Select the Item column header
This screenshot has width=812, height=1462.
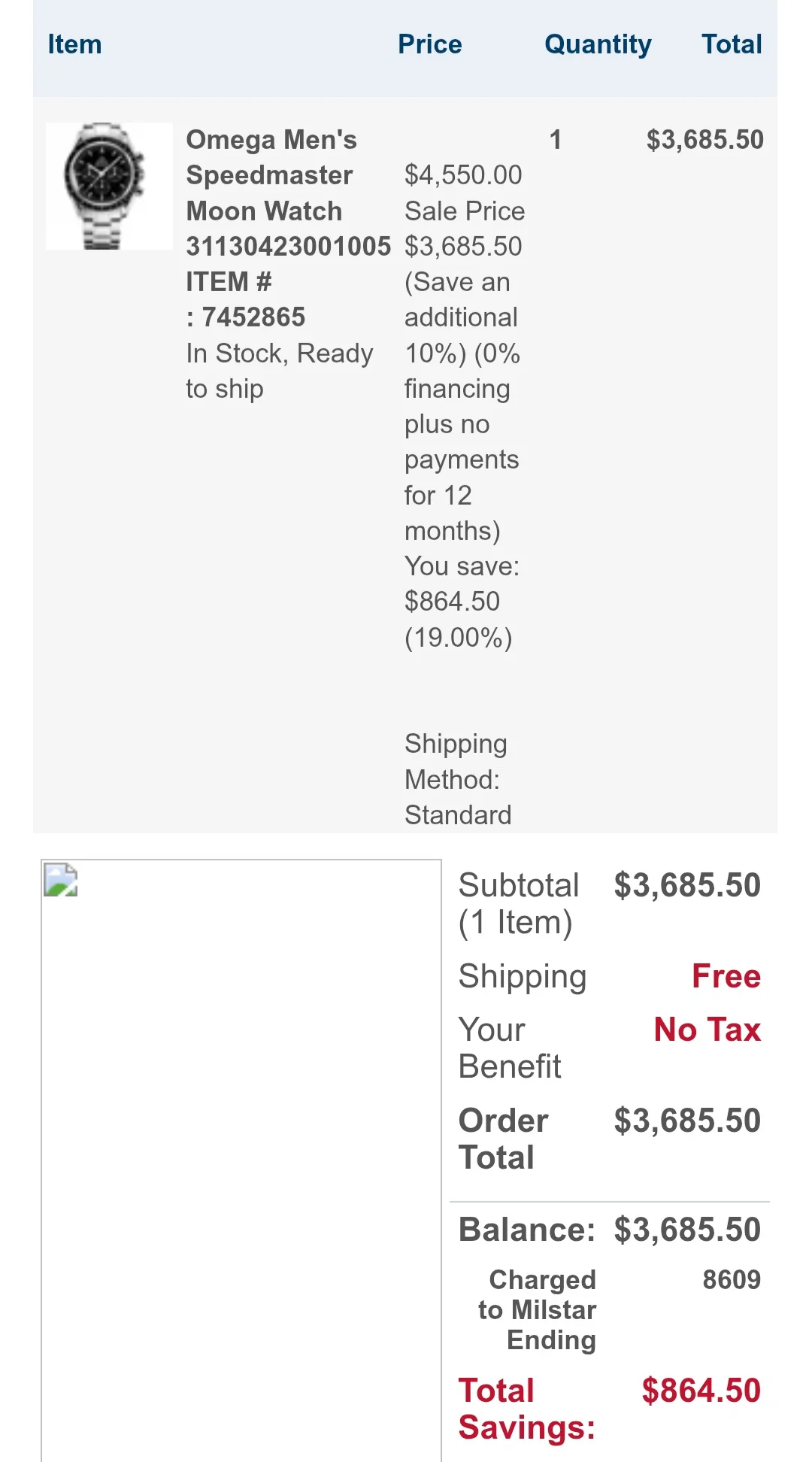click(x=74, y=44)
